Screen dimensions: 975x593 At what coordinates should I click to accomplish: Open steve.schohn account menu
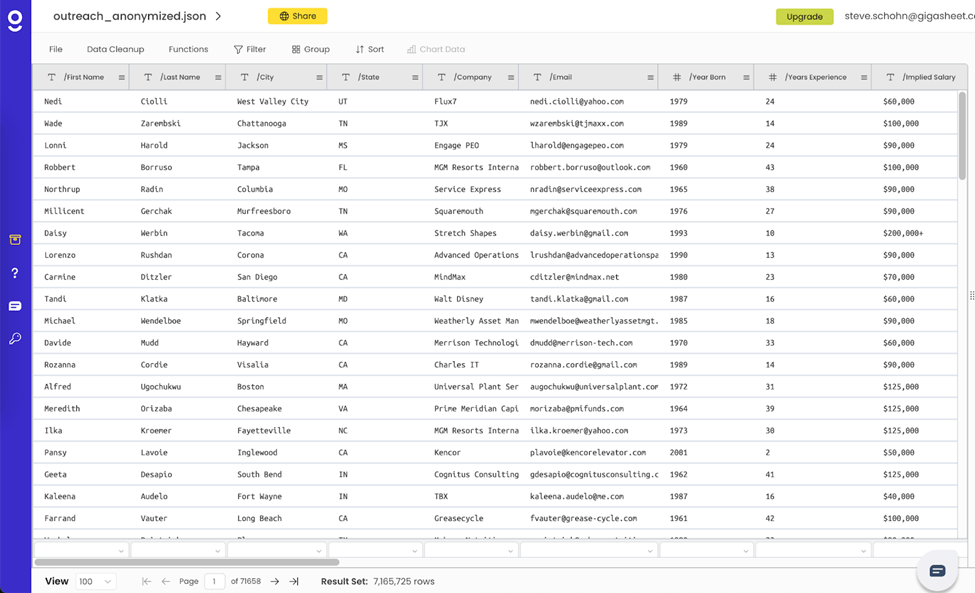(909, 16)
